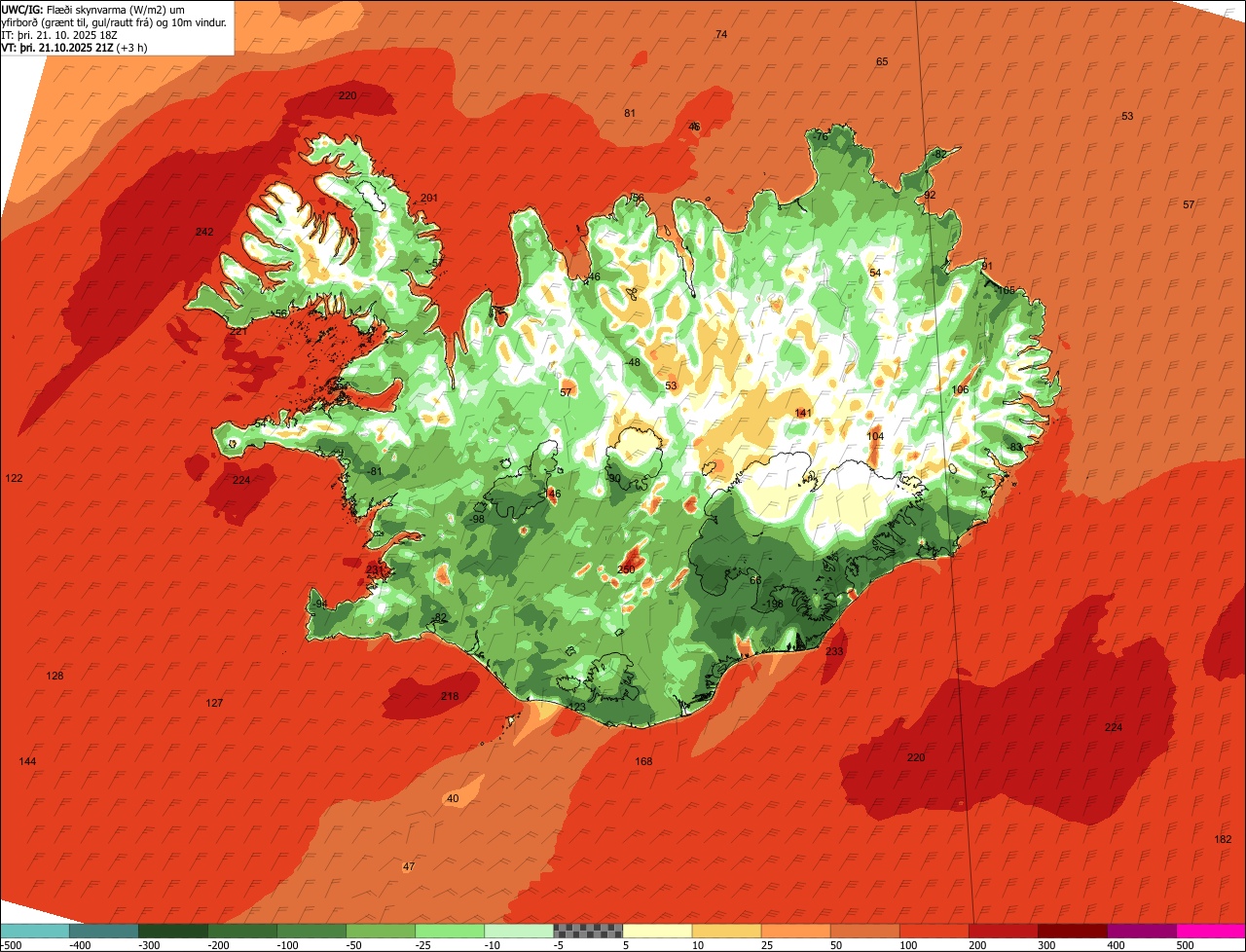Click the map value "201"
Image resolution: width=1246 pixels, height=952 pixels.
tap(429, 198)
